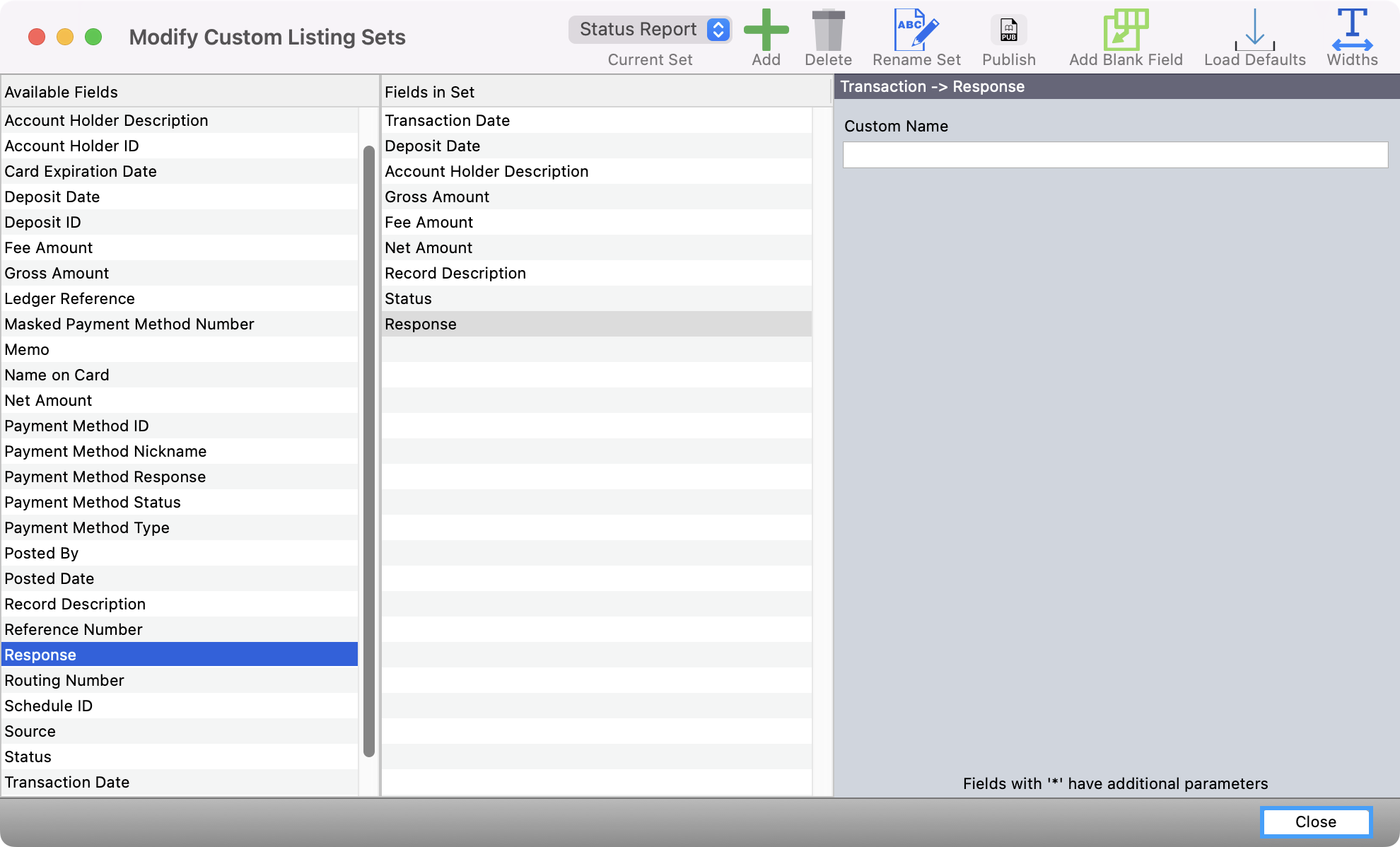Image resolution: width=1400 pixels, height=847 pixels.
Task: Select Payment Method Nickname in Available Fields
Action: tap(105, 451)
